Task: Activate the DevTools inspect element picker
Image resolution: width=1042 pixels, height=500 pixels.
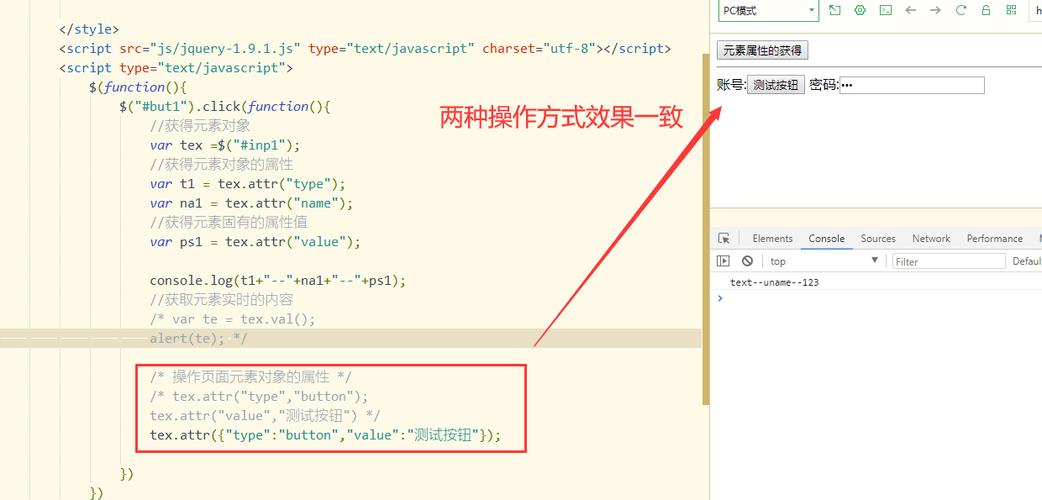Action: (724, 238)
